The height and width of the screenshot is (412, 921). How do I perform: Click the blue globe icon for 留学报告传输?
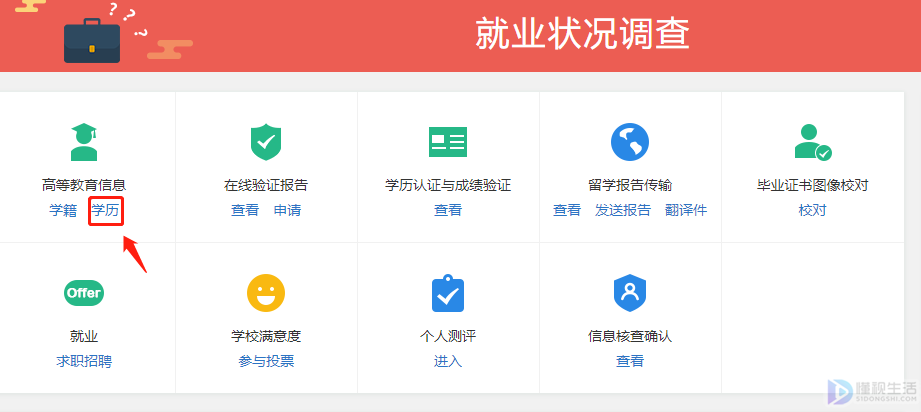click(630, 142)
